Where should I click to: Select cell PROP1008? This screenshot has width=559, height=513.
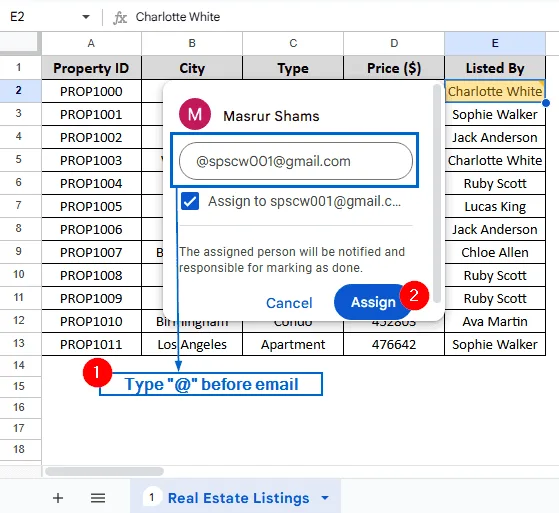pyautogui.click(x=91, y=275)
